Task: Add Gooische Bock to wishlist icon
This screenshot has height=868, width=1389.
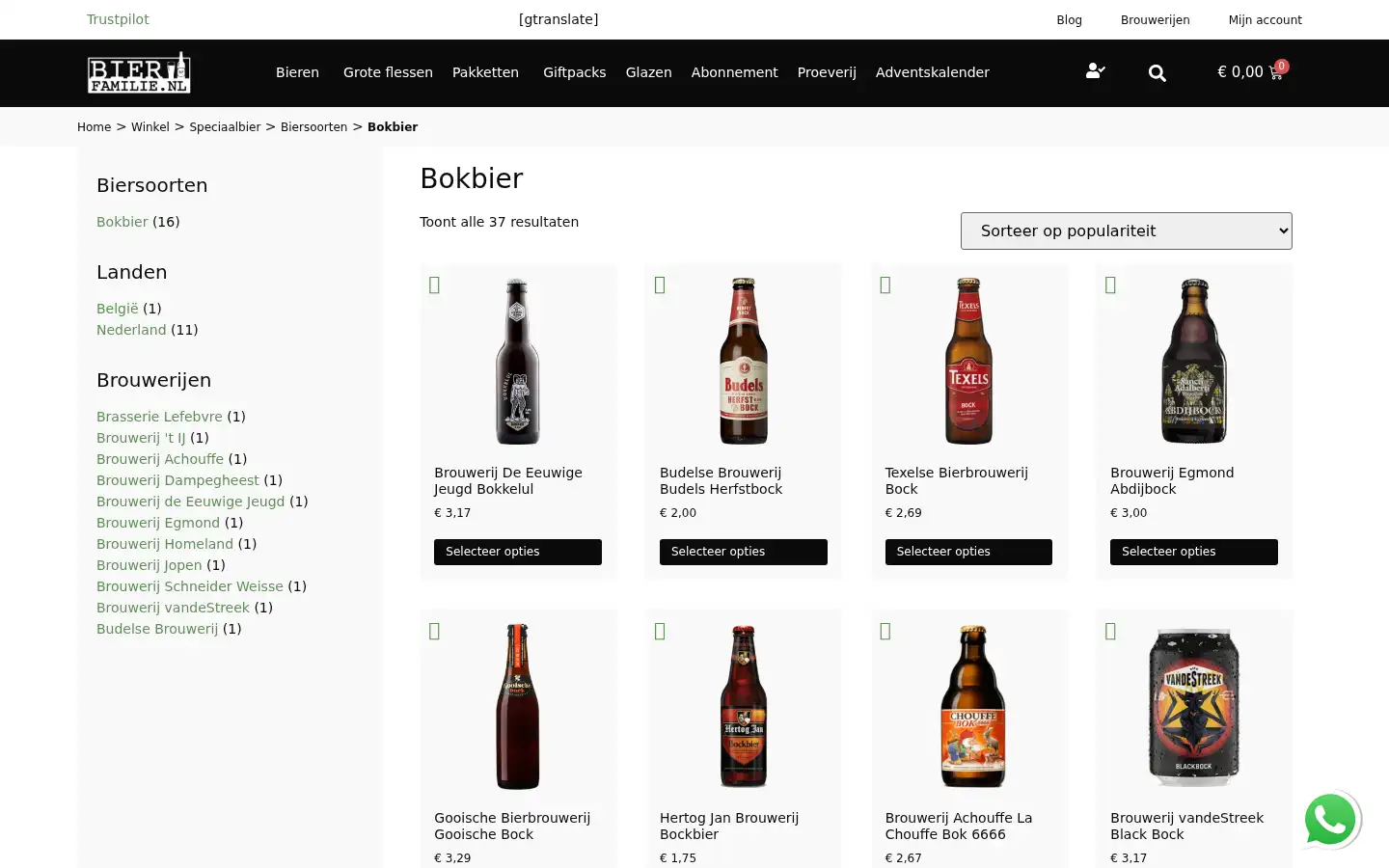Action: point(434,631)
